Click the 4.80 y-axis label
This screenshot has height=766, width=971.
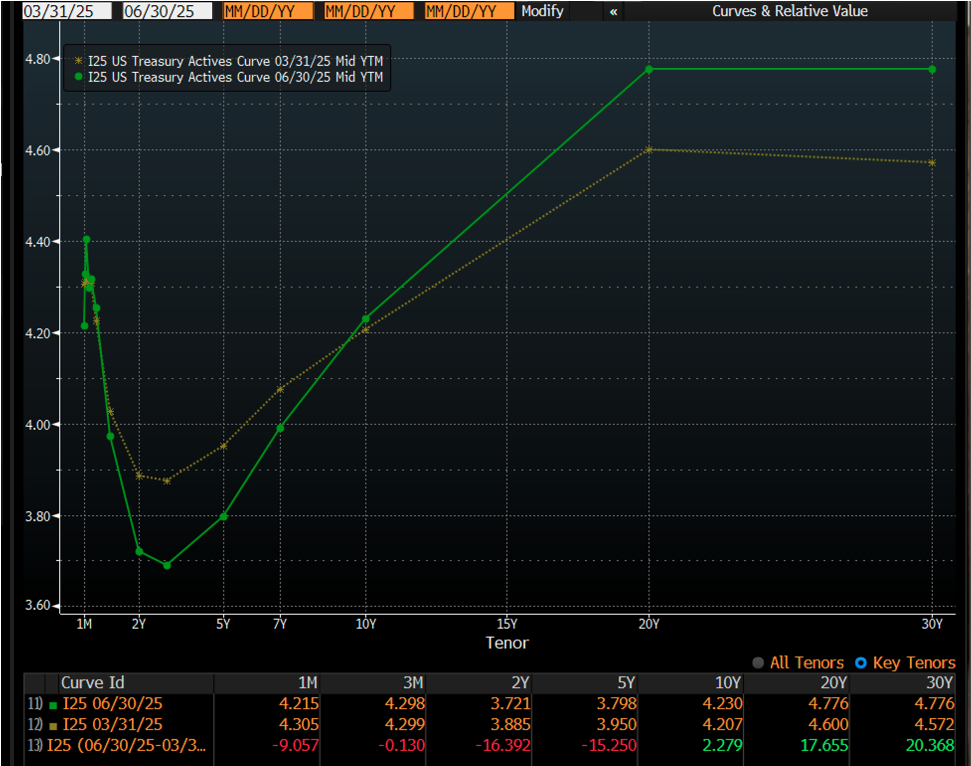[x=37, y=59]
